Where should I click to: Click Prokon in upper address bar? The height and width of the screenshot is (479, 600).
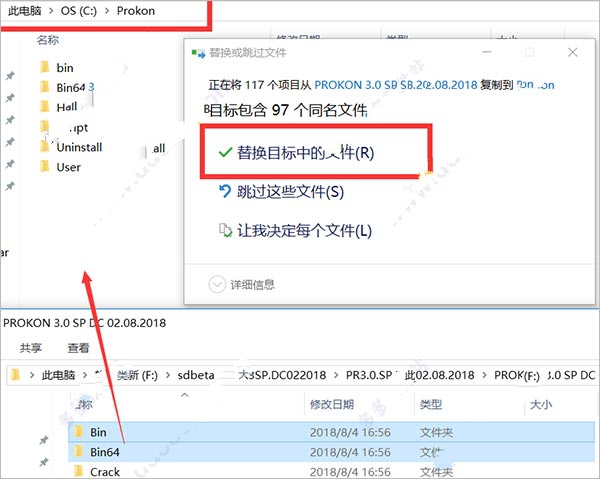[x=135, y=11]
